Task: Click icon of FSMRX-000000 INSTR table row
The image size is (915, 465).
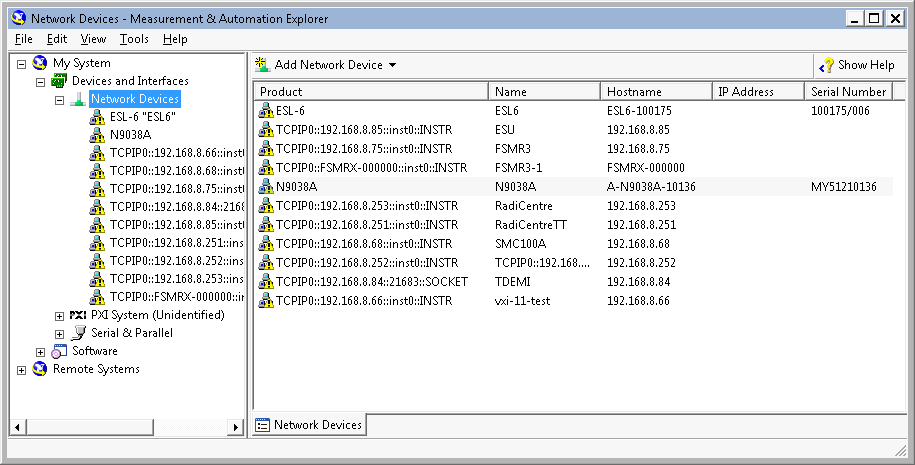Action: point(266,167)
